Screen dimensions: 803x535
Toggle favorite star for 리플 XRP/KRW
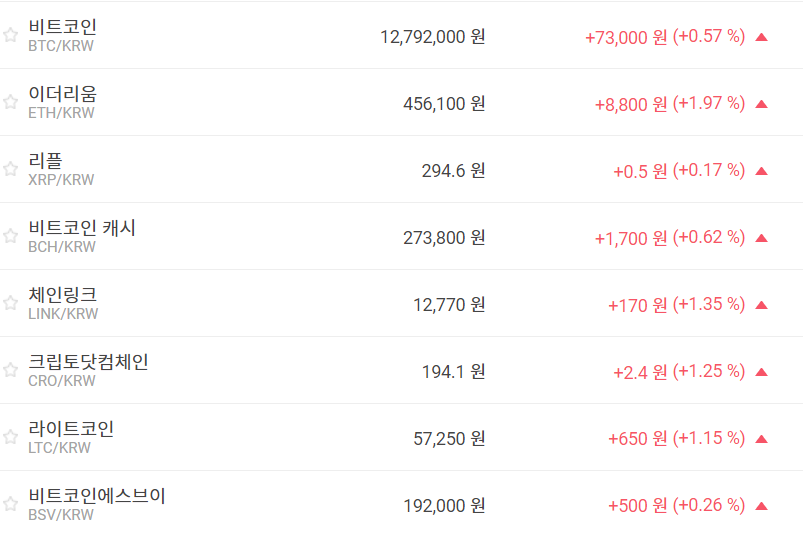pos(10,169)
